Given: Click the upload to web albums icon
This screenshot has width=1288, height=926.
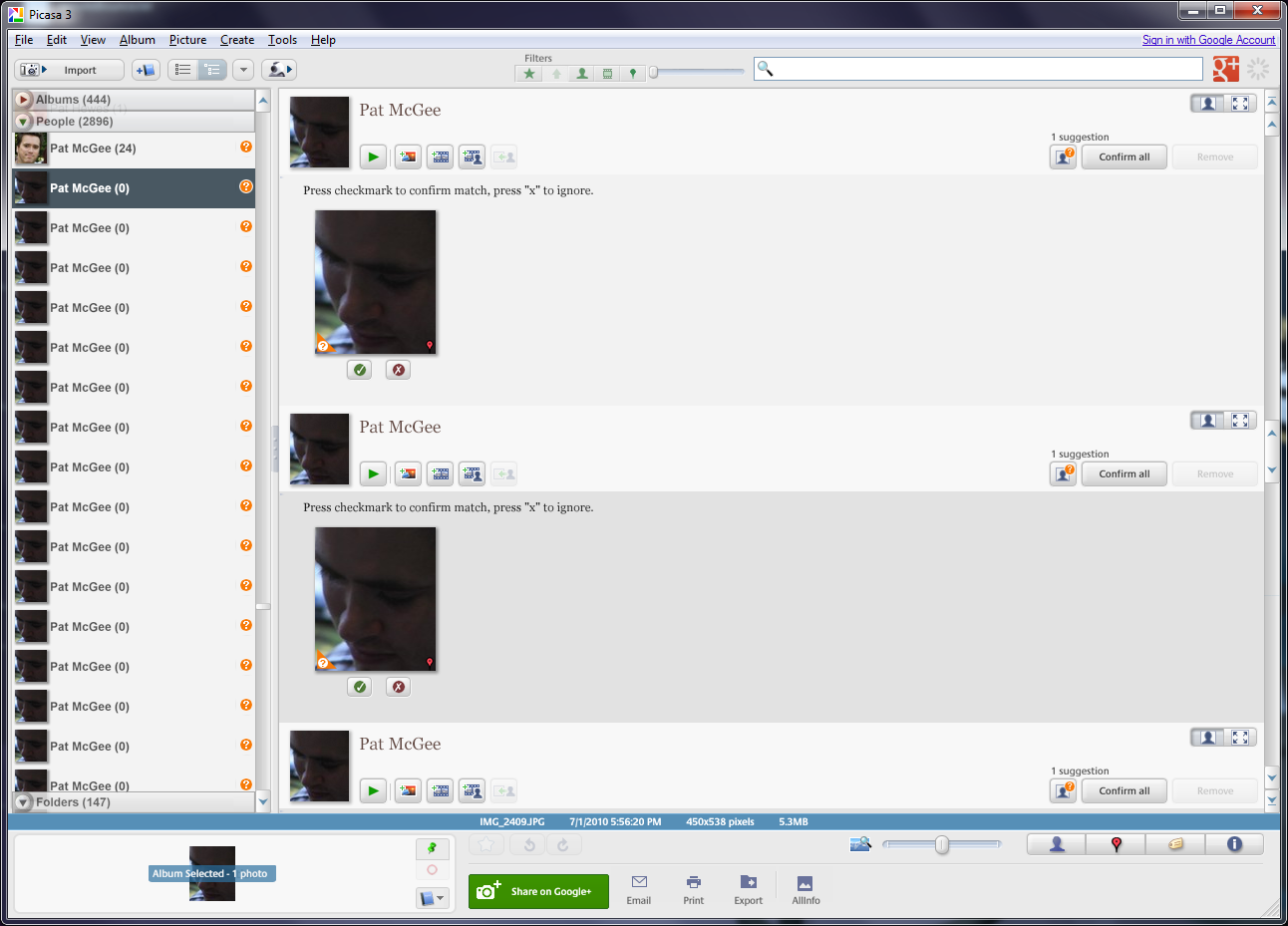Looking at the screenshot, I should pos(279,70).
